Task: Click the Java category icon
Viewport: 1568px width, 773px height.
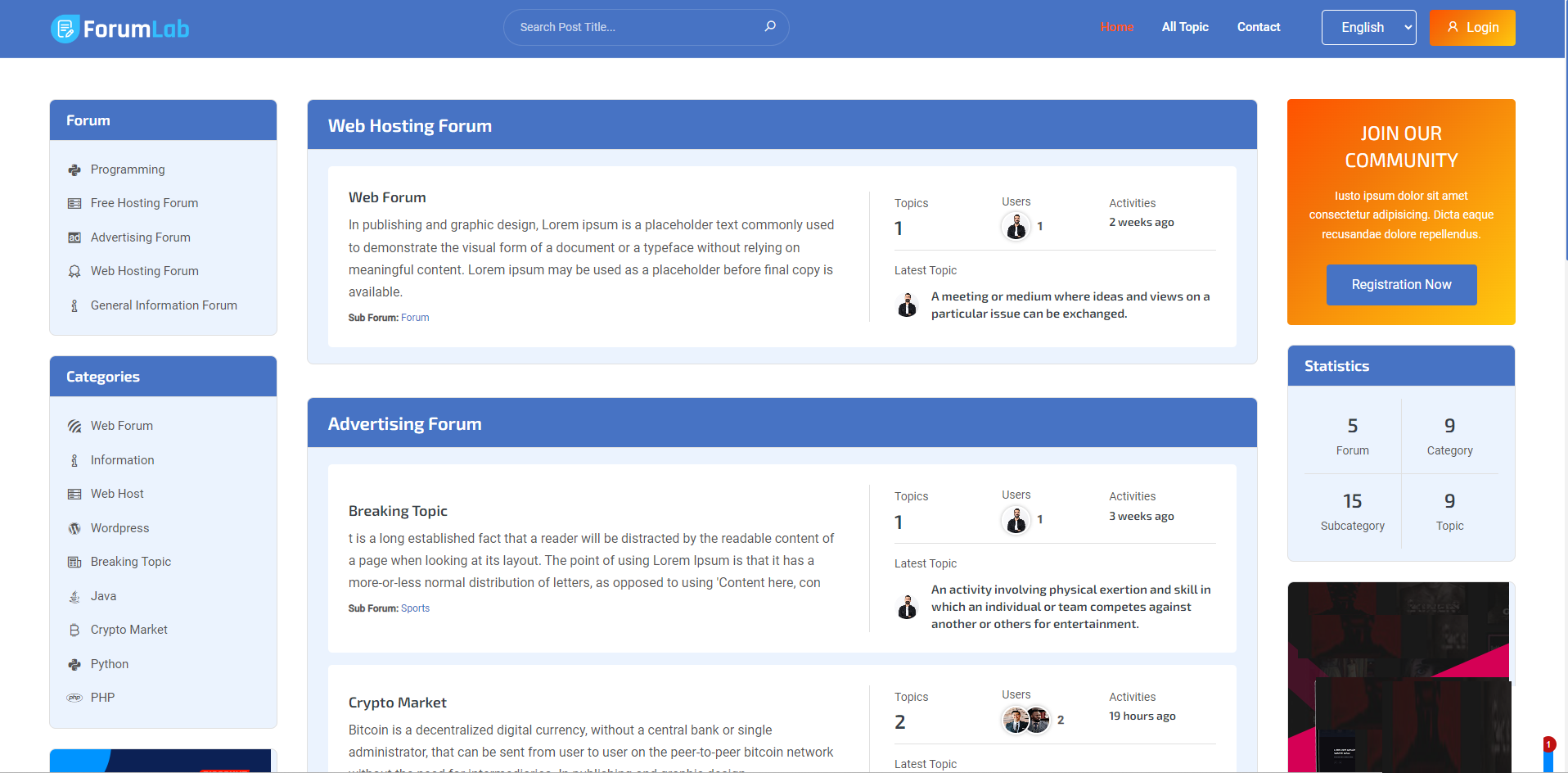Action: 74,596
